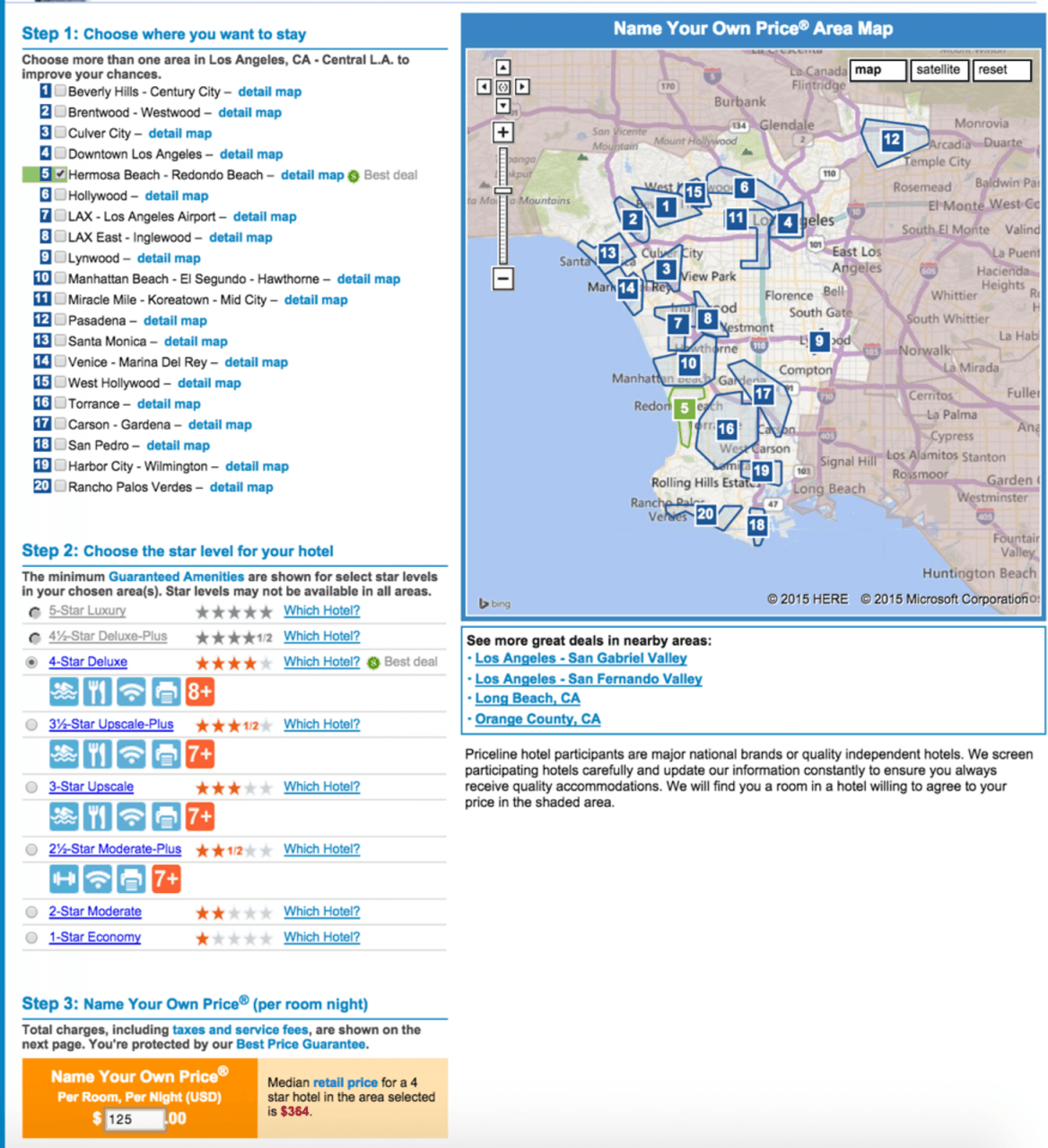This screenshot has width=1048, height=1148.
Task: Click map area marker 17
Action: click(x=764, y=394)
